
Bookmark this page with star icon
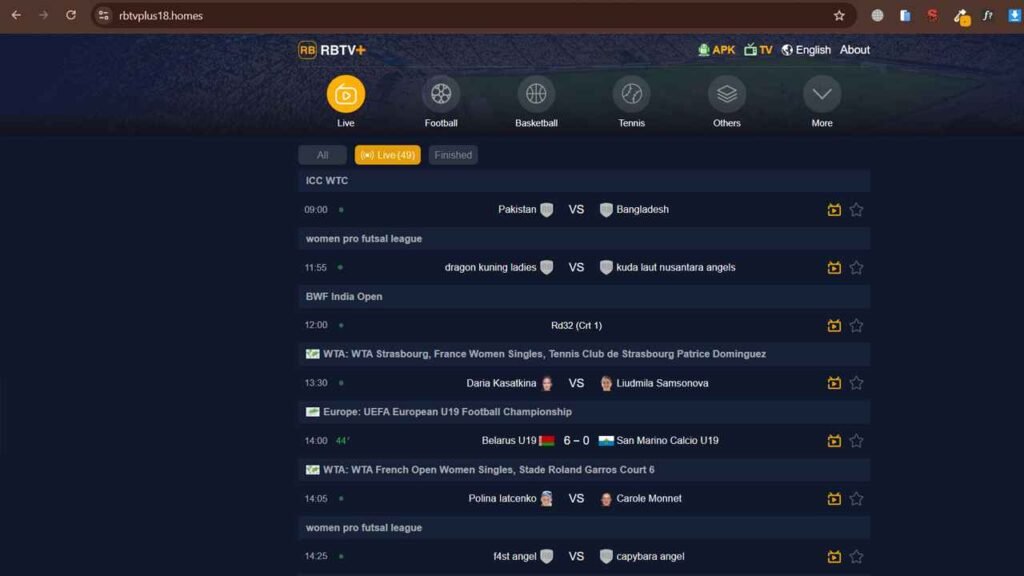(x=839, y=16)
